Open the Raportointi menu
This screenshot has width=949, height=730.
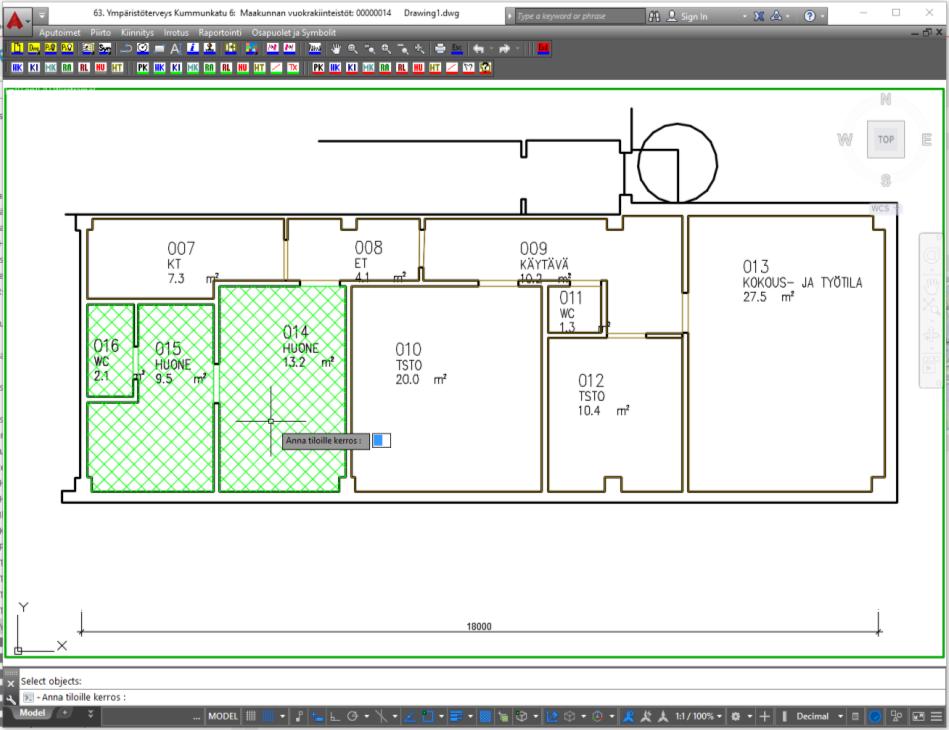coord(220,33)
